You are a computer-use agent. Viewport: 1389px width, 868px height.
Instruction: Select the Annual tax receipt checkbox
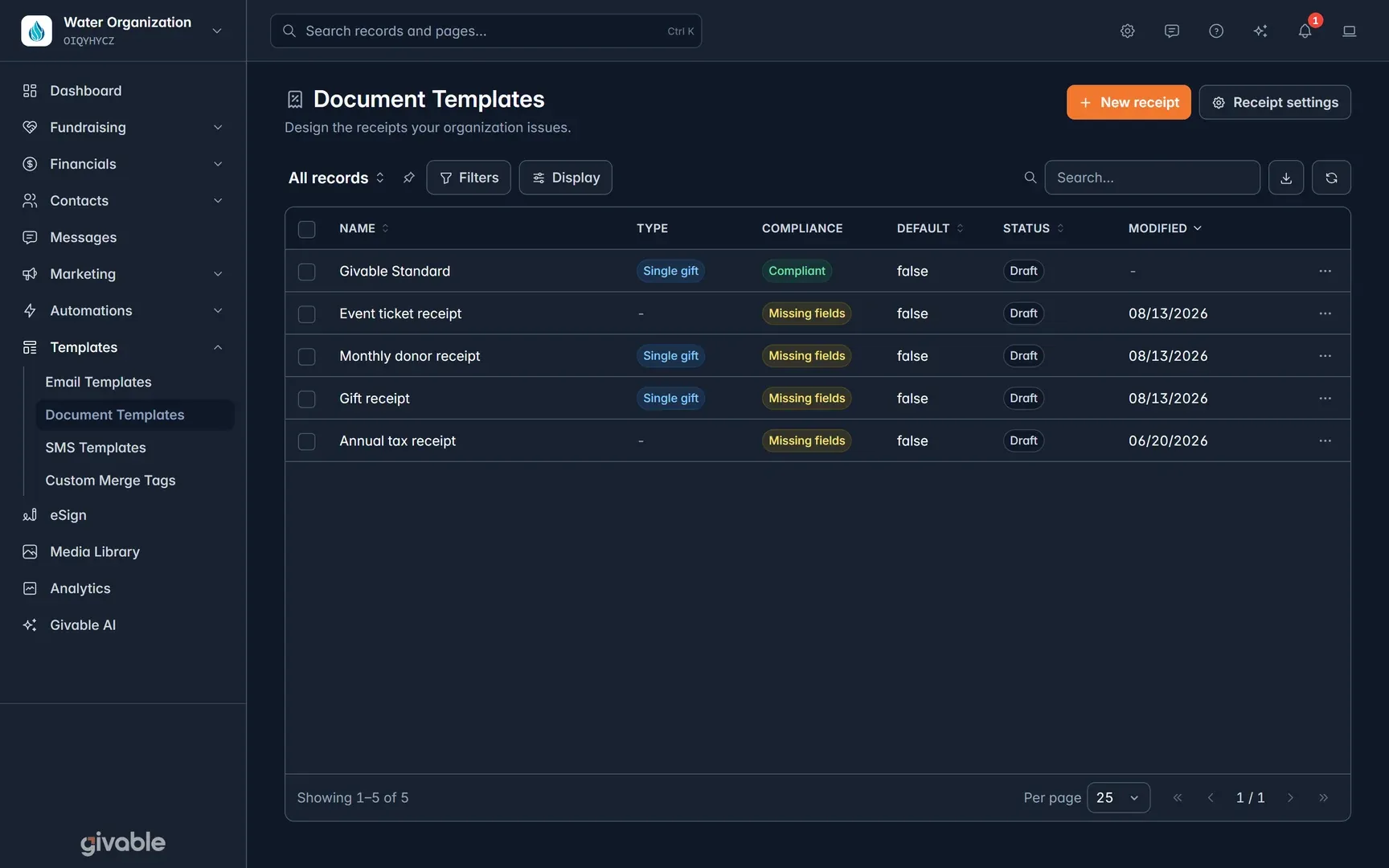[306, 442]
